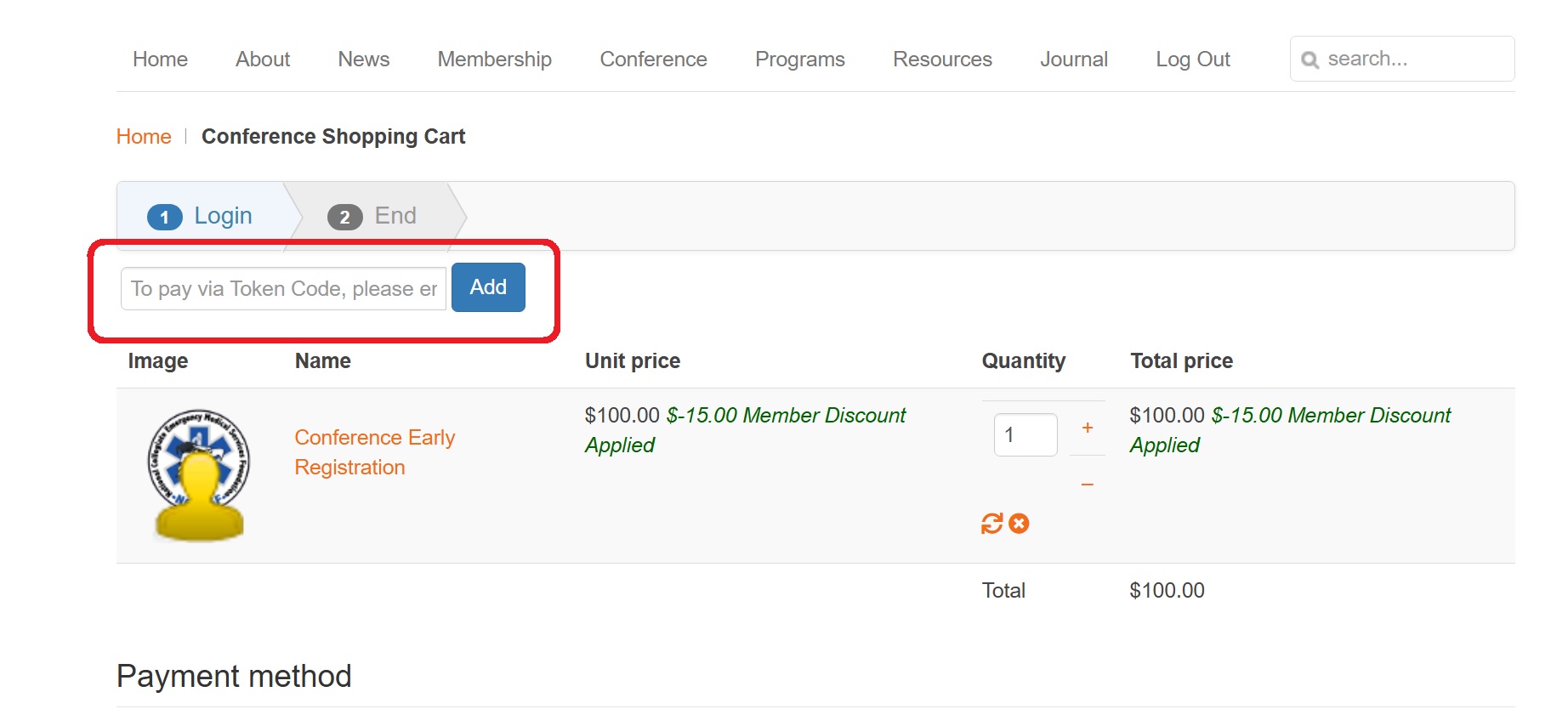Screen dimensions: 1568x726
Task: Decrease quantity with the minus button
Action: coord(1088,484)
